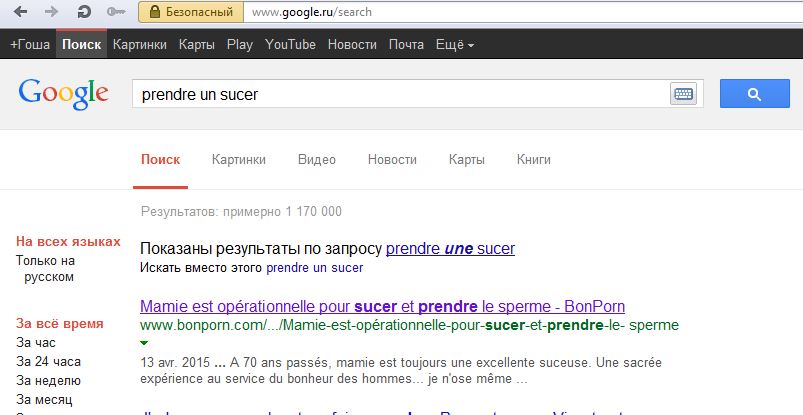
Task: Switch to the Книги results tab
Action: pos(534,160)
